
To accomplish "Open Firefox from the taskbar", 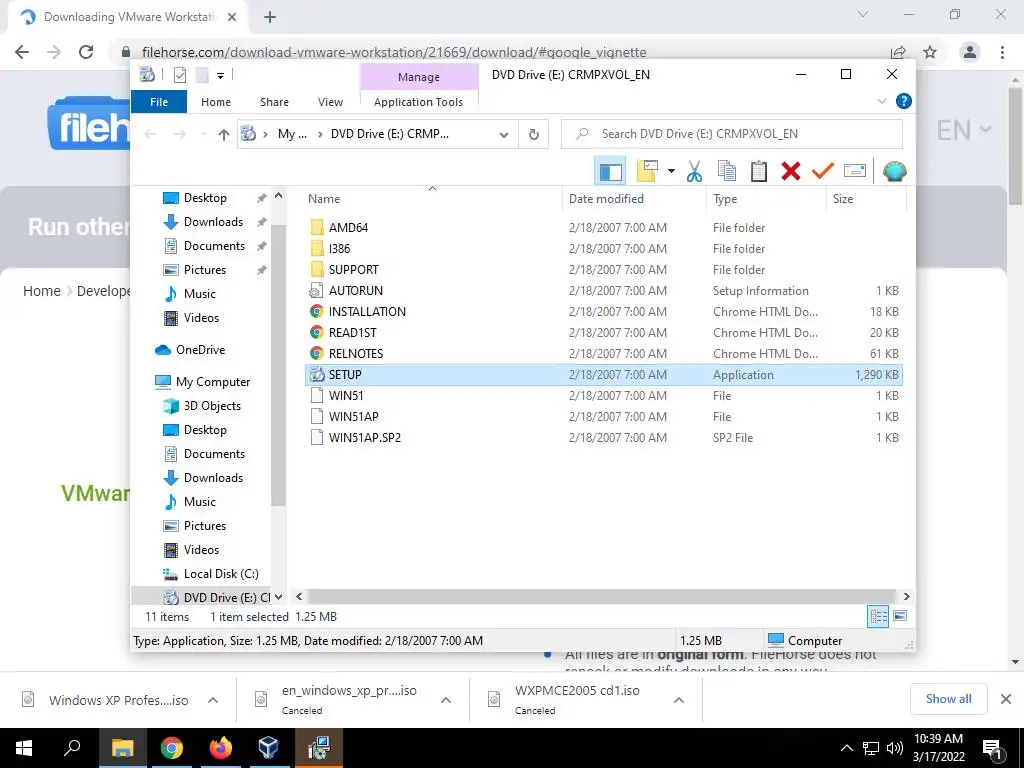I will click(x=220, y=748).
